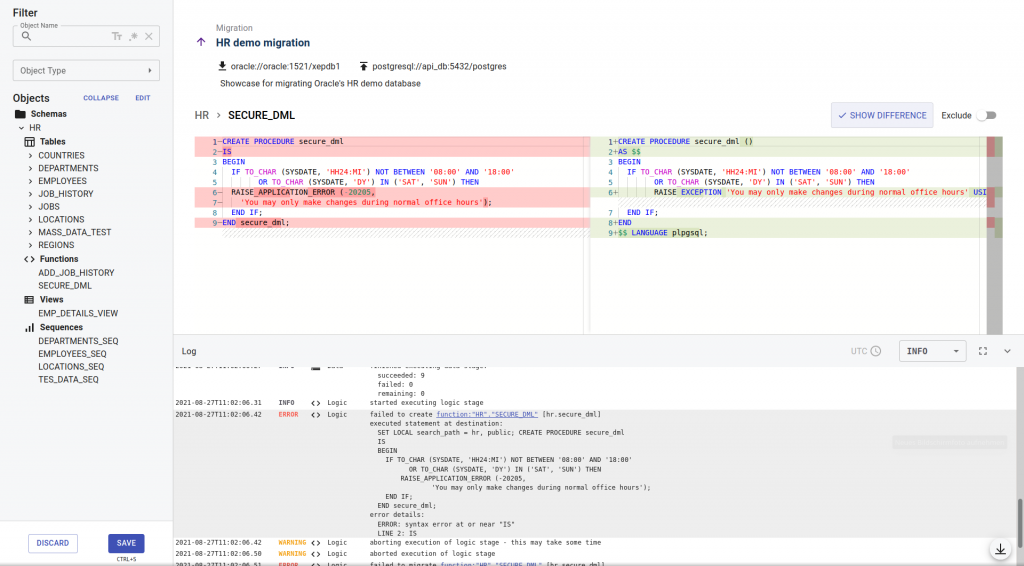The height and width of the screenshot is (566, 1024).
Task: Expand the JOBS table
Action: coord(30,206)
